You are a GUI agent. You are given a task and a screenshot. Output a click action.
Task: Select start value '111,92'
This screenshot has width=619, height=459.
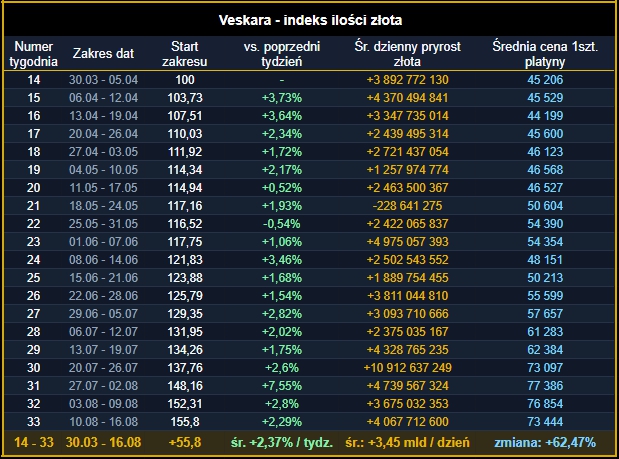185,152
